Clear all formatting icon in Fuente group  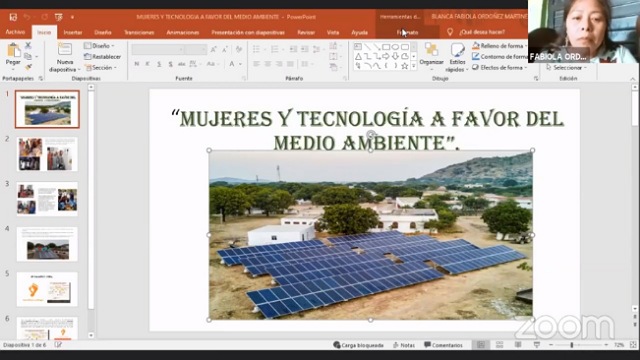coord(239,49)
